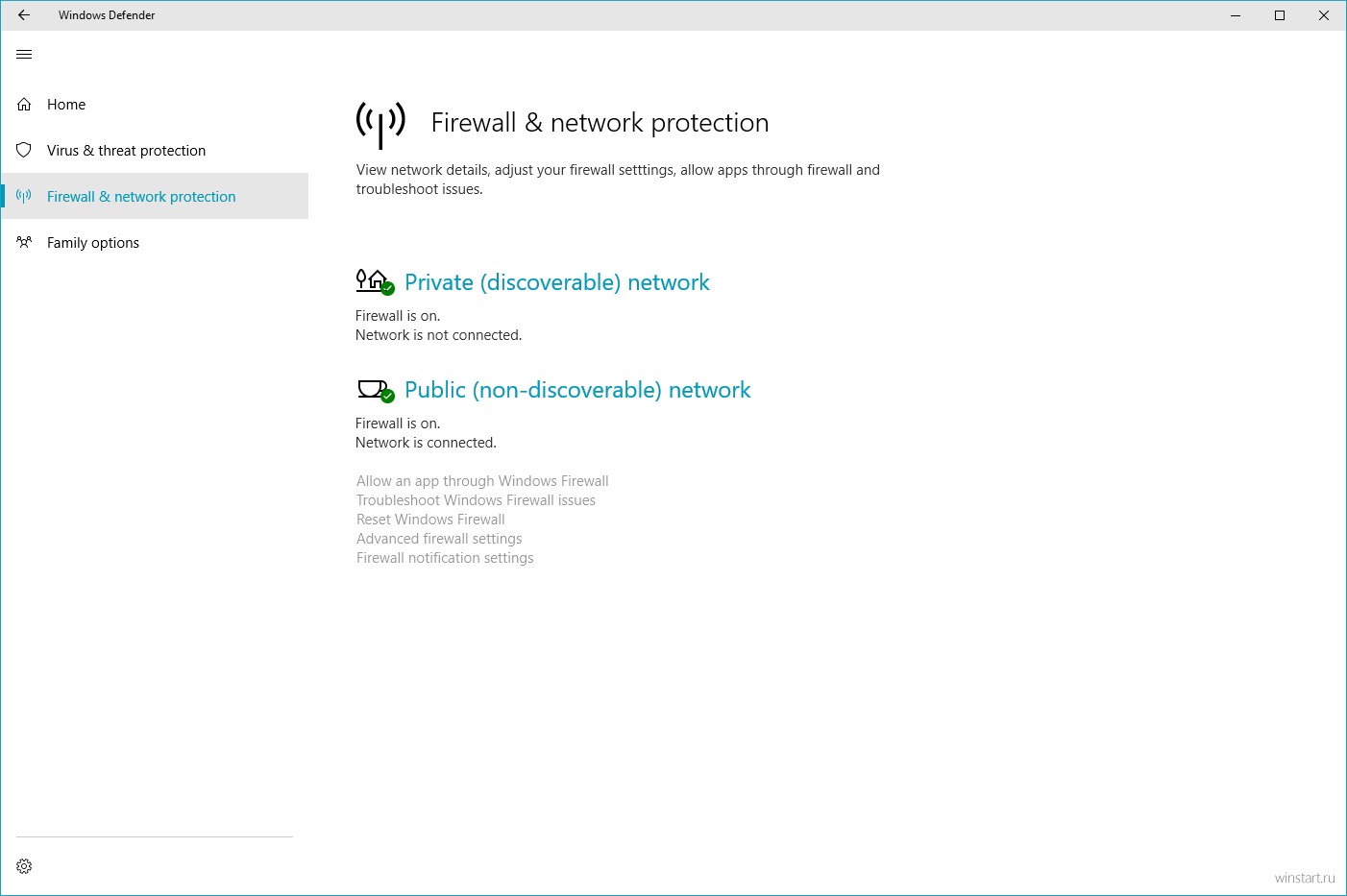Open Firewall notification settings link
1347x896 pixels.
click(445, 558)
